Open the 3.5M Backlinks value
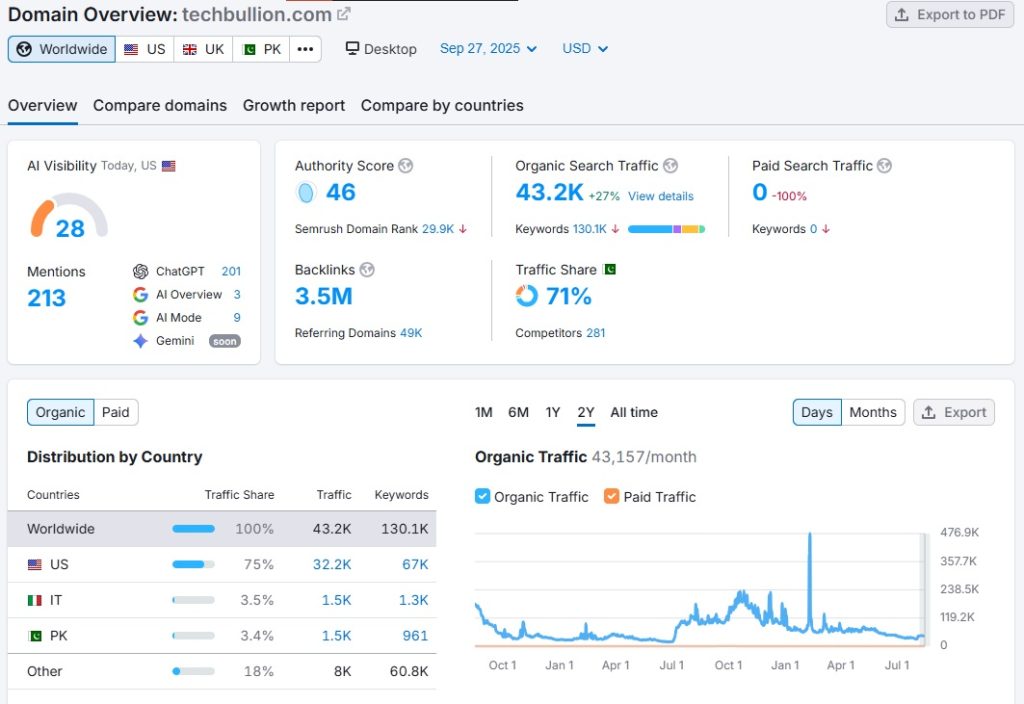This screenshot has width=1024, height=704. tap(324, 296)
